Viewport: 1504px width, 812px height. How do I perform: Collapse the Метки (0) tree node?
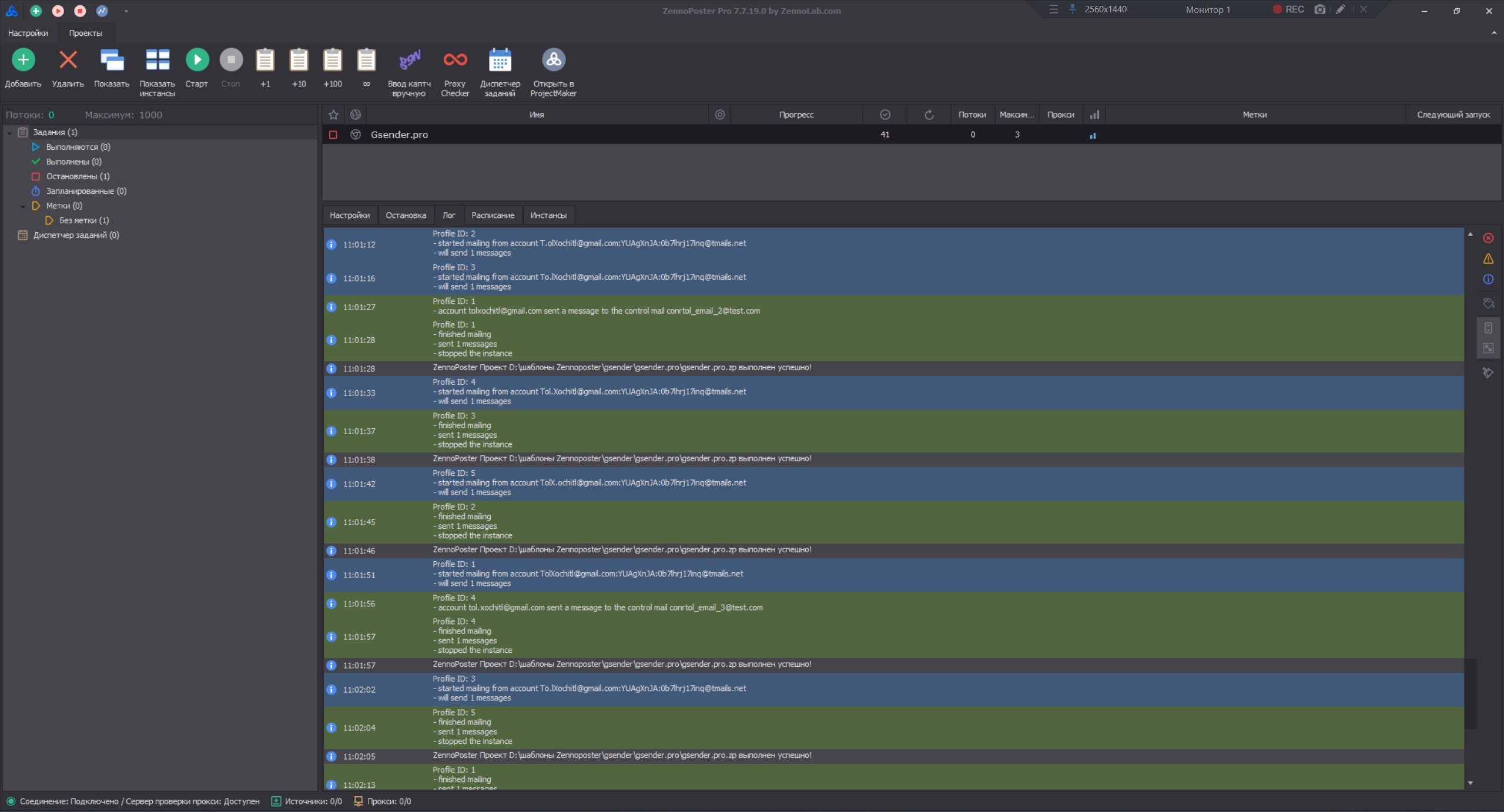22,206
